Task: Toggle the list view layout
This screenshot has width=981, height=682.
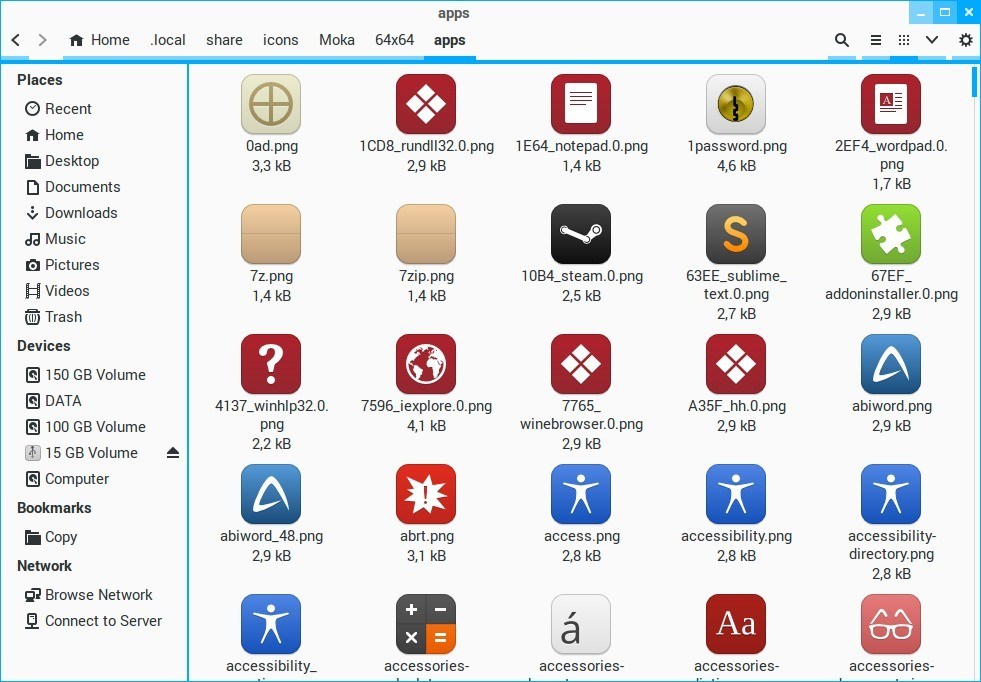Action: pyautogui.click(x=874, y=40)
